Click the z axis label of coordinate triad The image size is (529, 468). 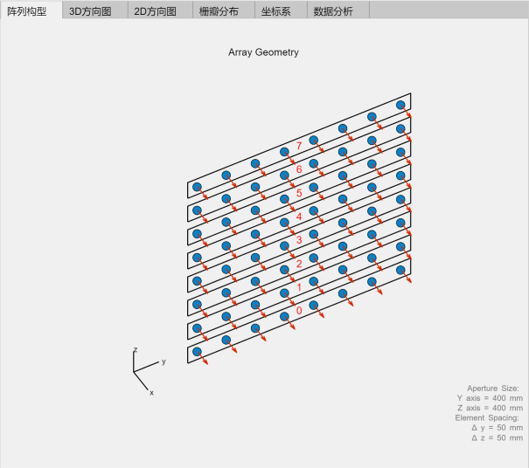click(x=135, y=349)
